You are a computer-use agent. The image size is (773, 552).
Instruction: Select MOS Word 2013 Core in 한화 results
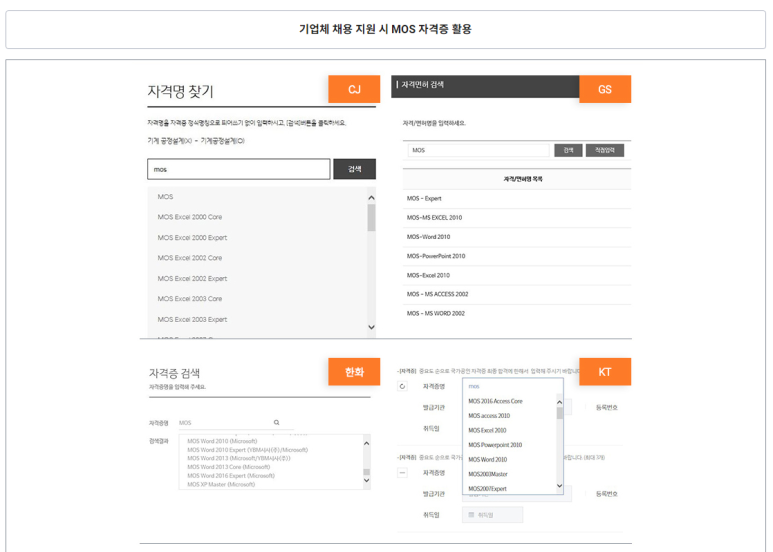[228, 467]
